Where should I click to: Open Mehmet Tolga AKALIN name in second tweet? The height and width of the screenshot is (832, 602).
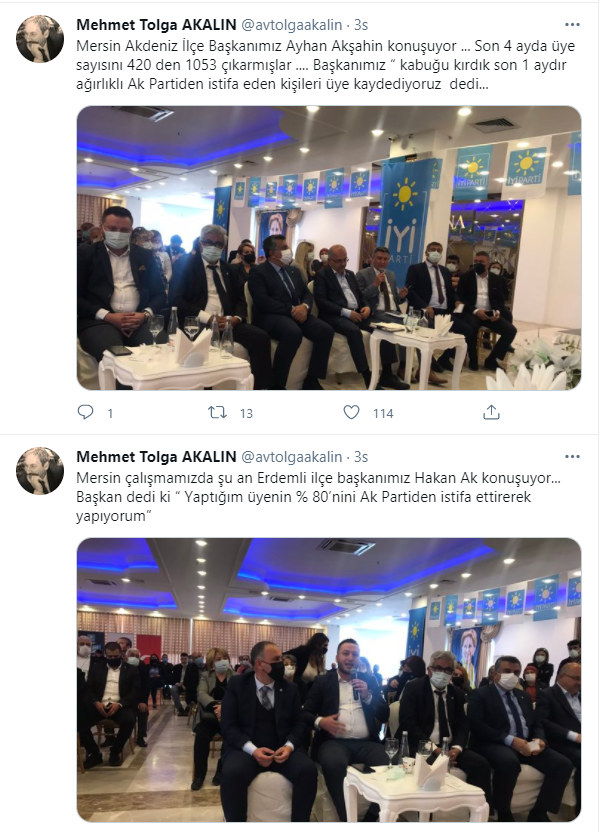(x=156, y=457)
